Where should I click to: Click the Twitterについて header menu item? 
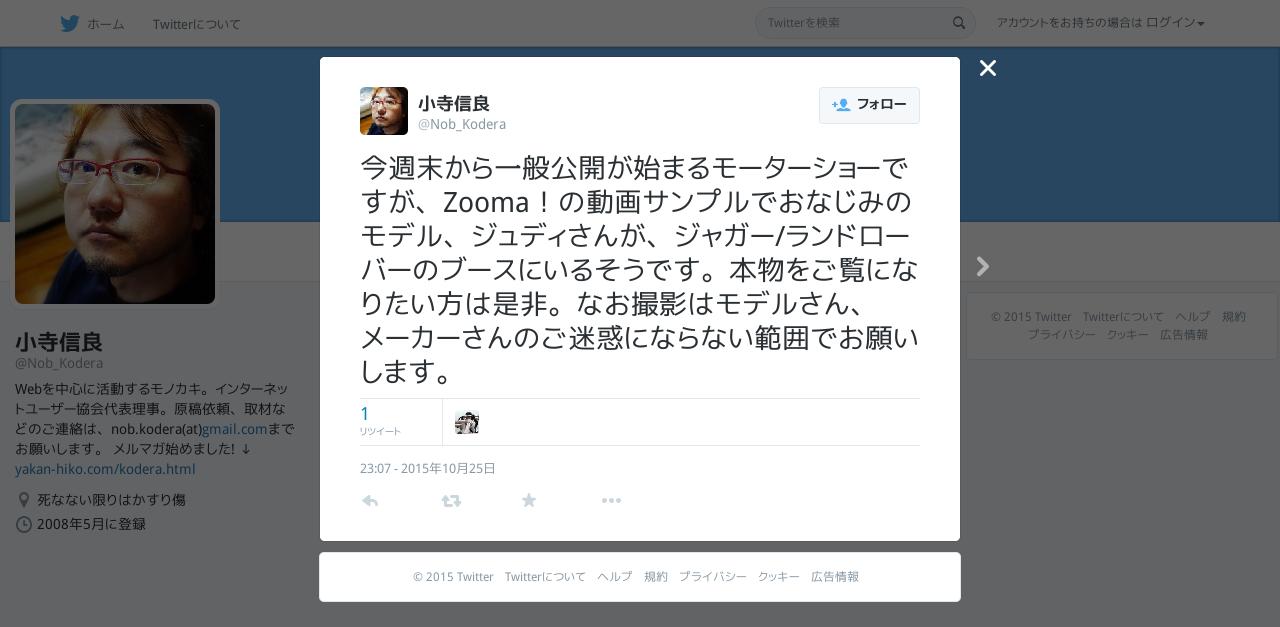coord(197,23)
